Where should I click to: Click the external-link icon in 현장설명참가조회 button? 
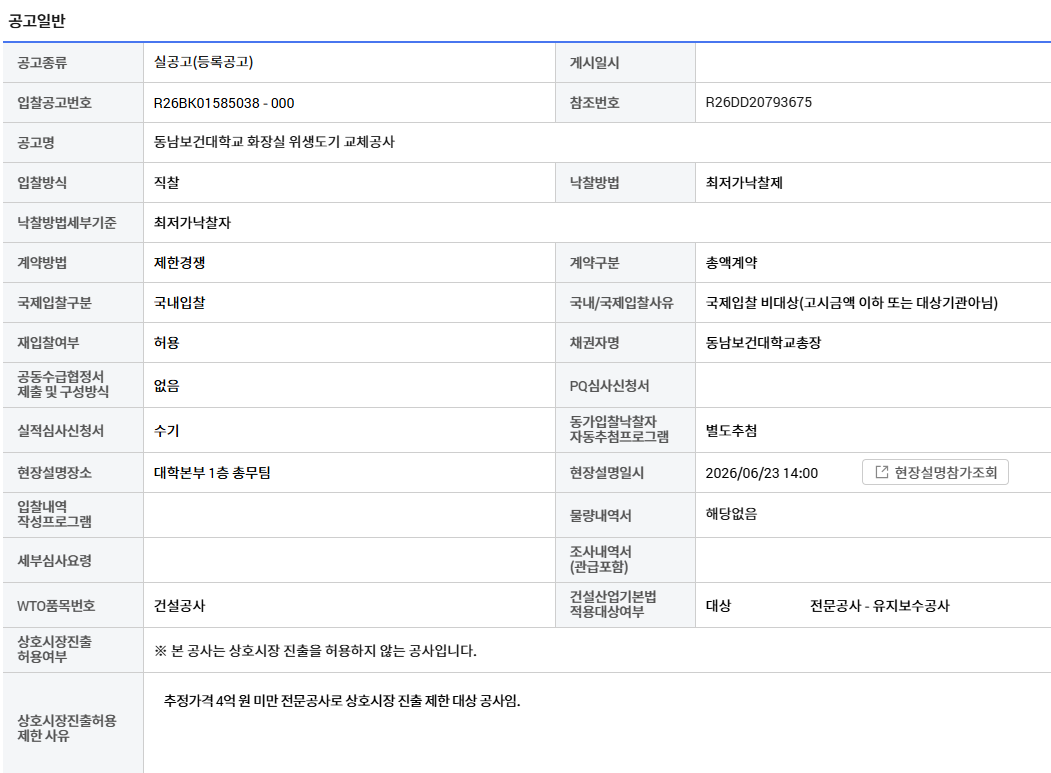coord(882,473)
